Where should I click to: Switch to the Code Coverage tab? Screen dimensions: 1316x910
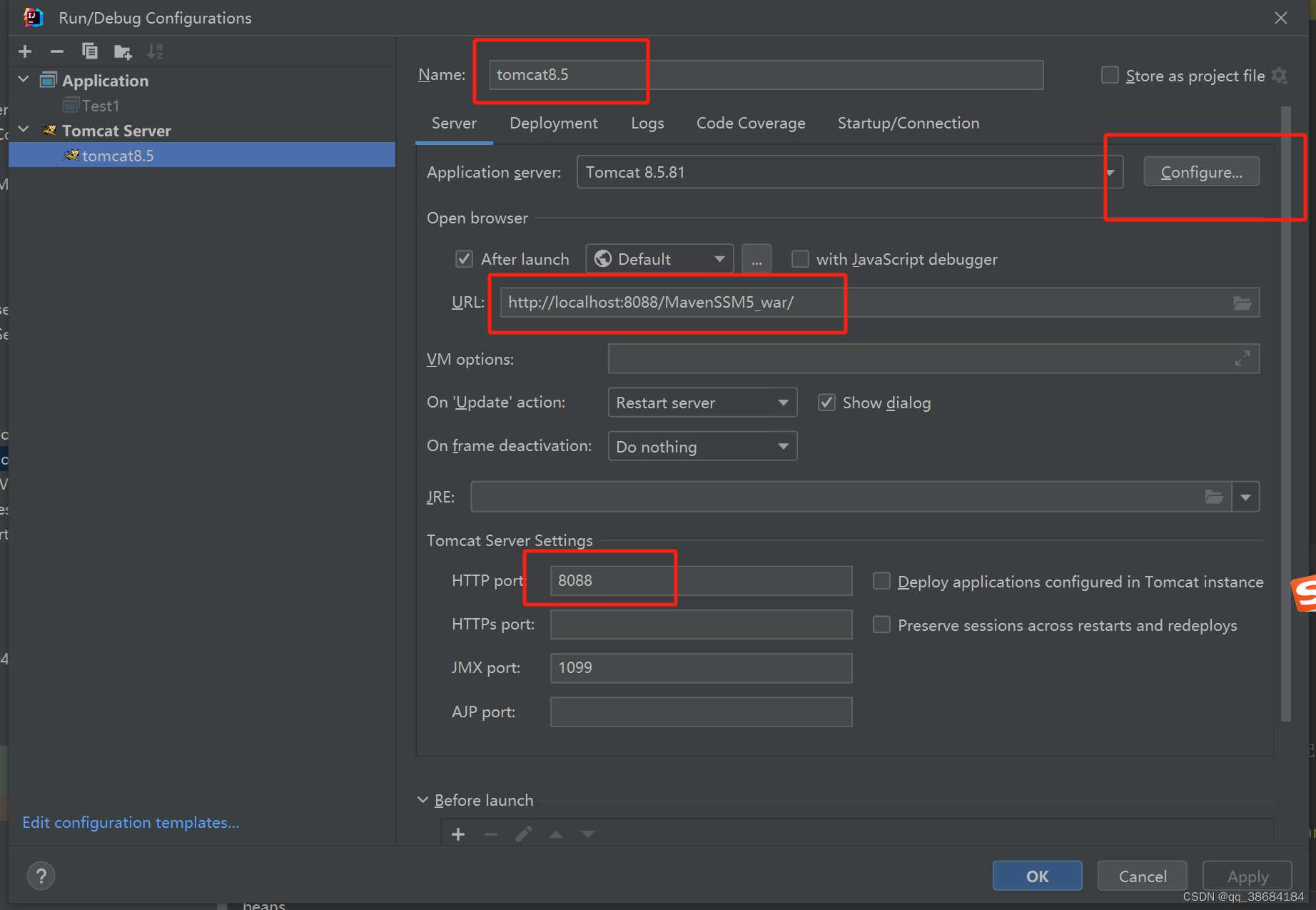tap(751, 123)
